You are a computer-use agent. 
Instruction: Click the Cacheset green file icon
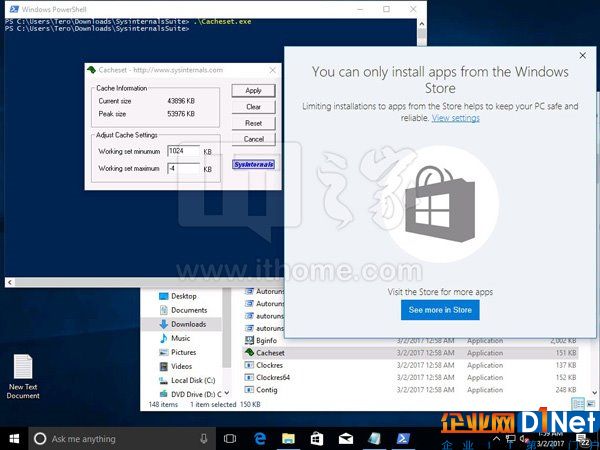click(249, 352)
